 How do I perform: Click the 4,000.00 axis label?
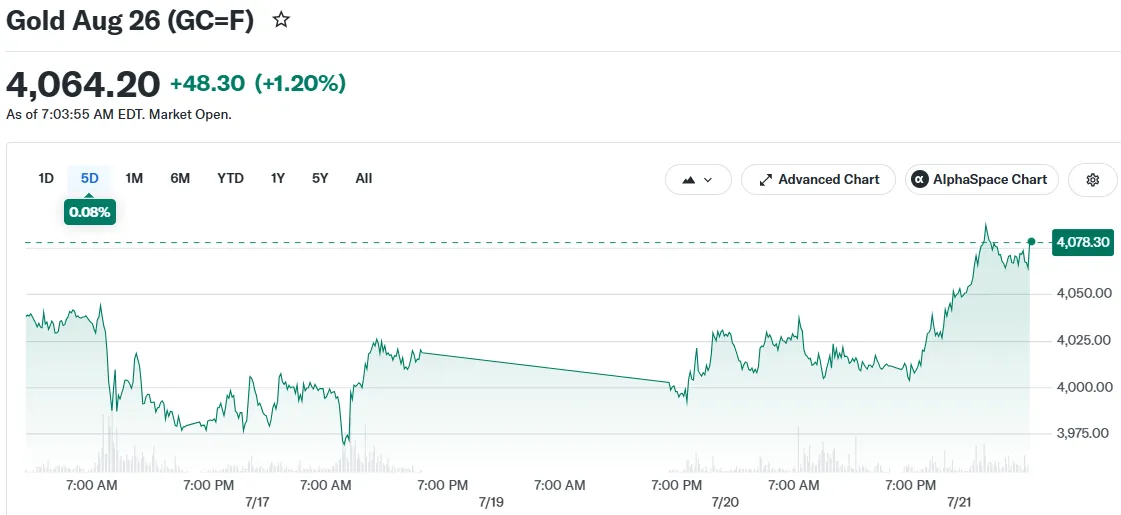(1084, 387)
